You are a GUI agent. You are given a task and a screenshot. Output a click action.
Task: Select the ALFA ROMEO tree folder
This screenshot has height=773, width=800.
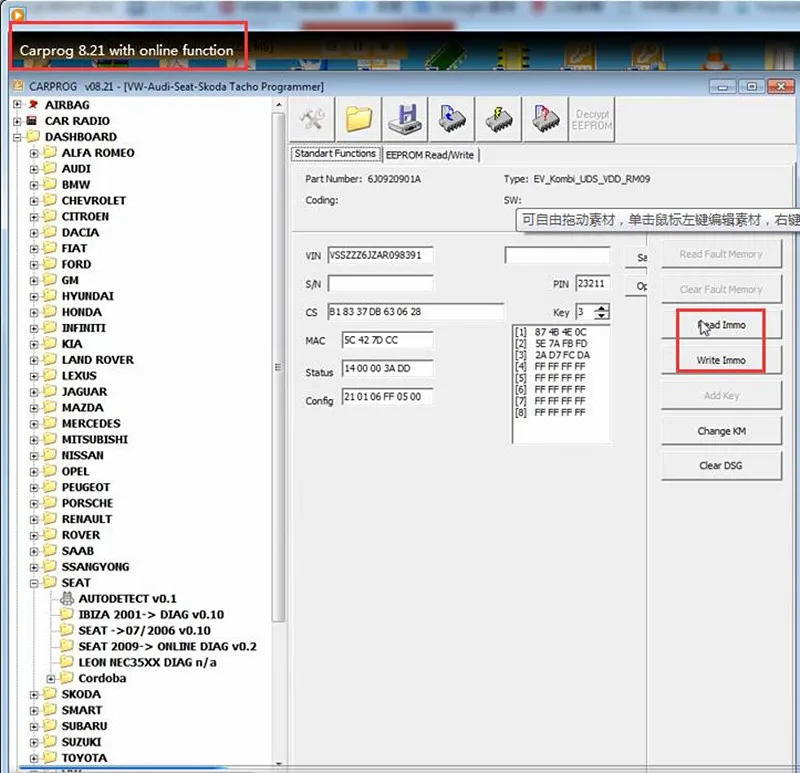(x=98, y=153)
